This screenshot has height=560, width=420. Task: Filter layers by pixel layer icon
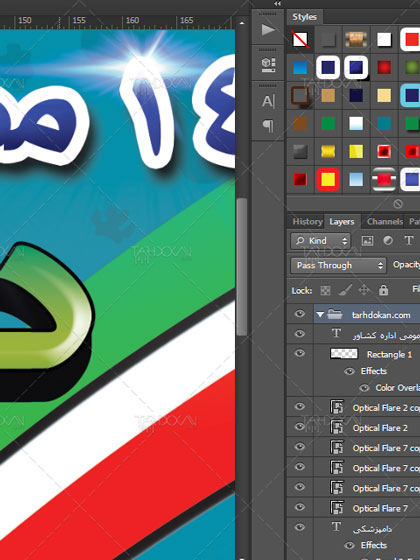(367, 241)
